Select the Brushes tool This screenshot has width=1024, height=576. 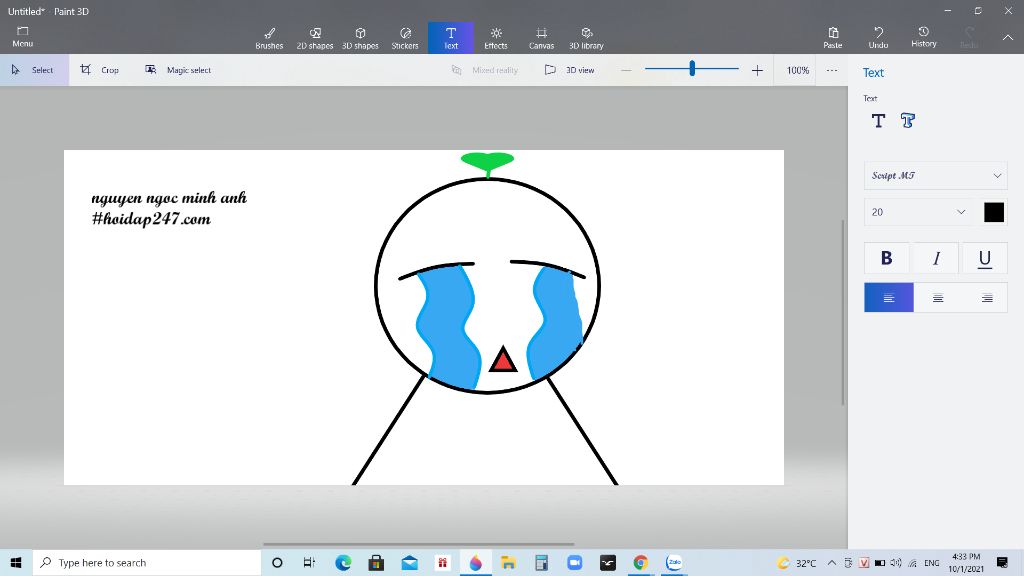click(269, 38)
